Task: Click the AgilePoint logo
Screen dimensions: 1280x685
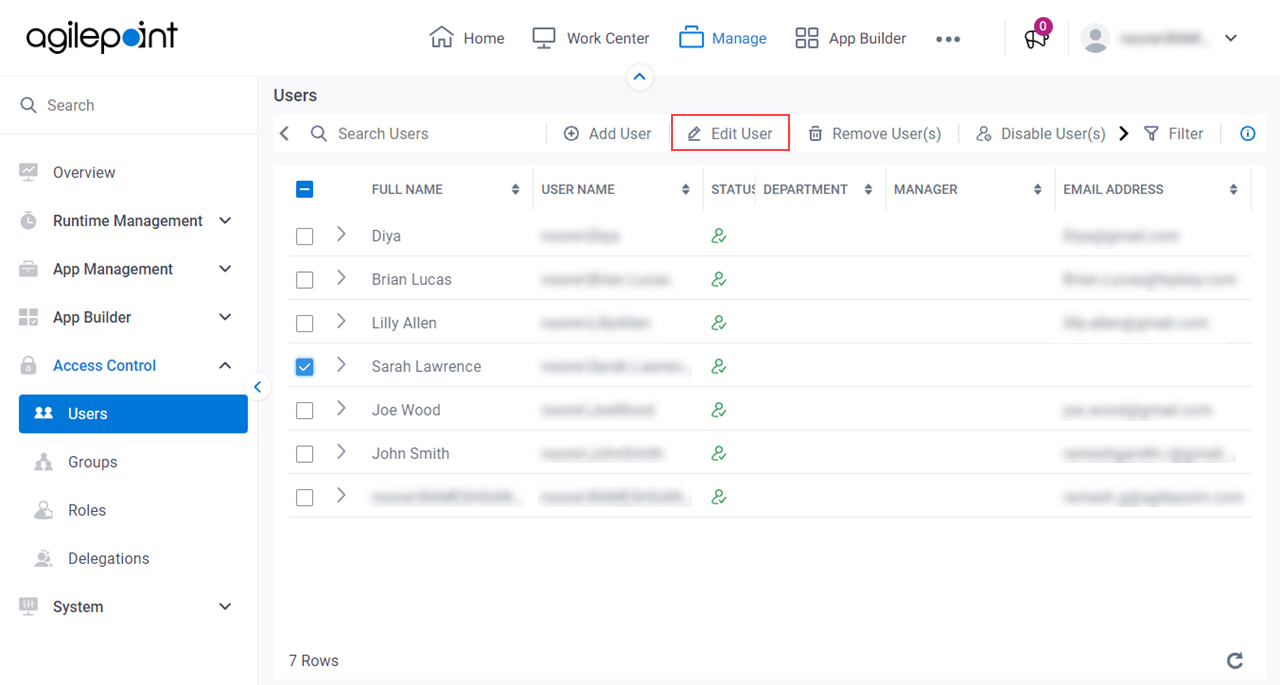Action: [102, 38]
